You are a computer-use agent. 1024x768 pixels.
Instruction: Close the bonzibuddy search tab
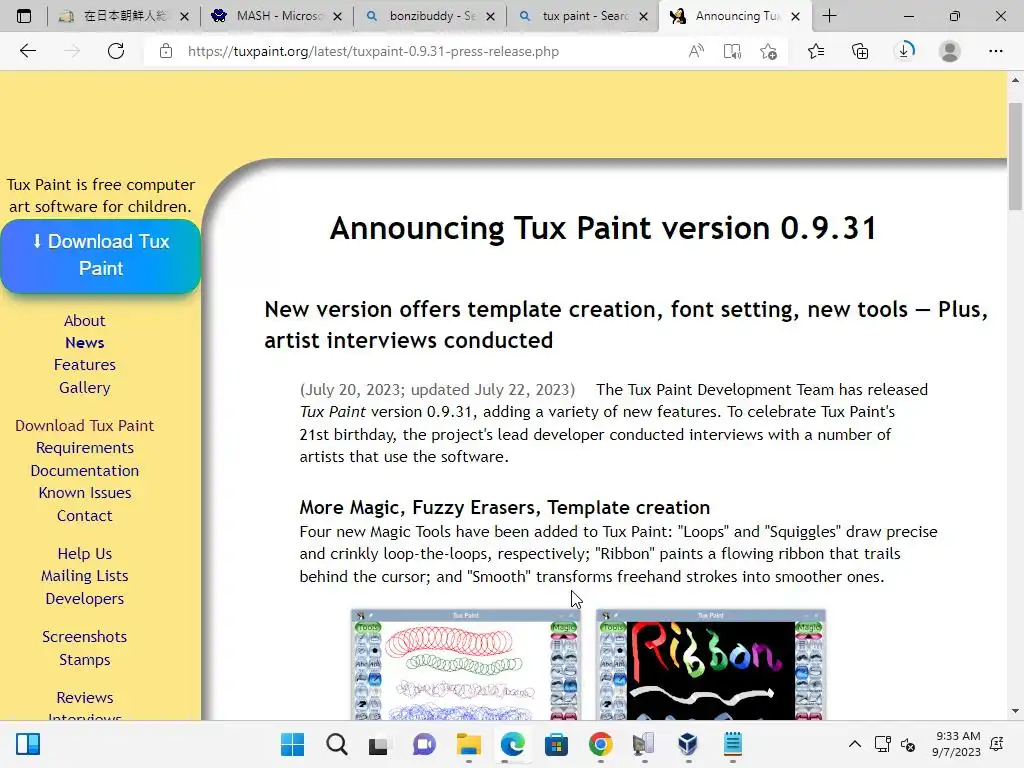[x=490, y=16]
